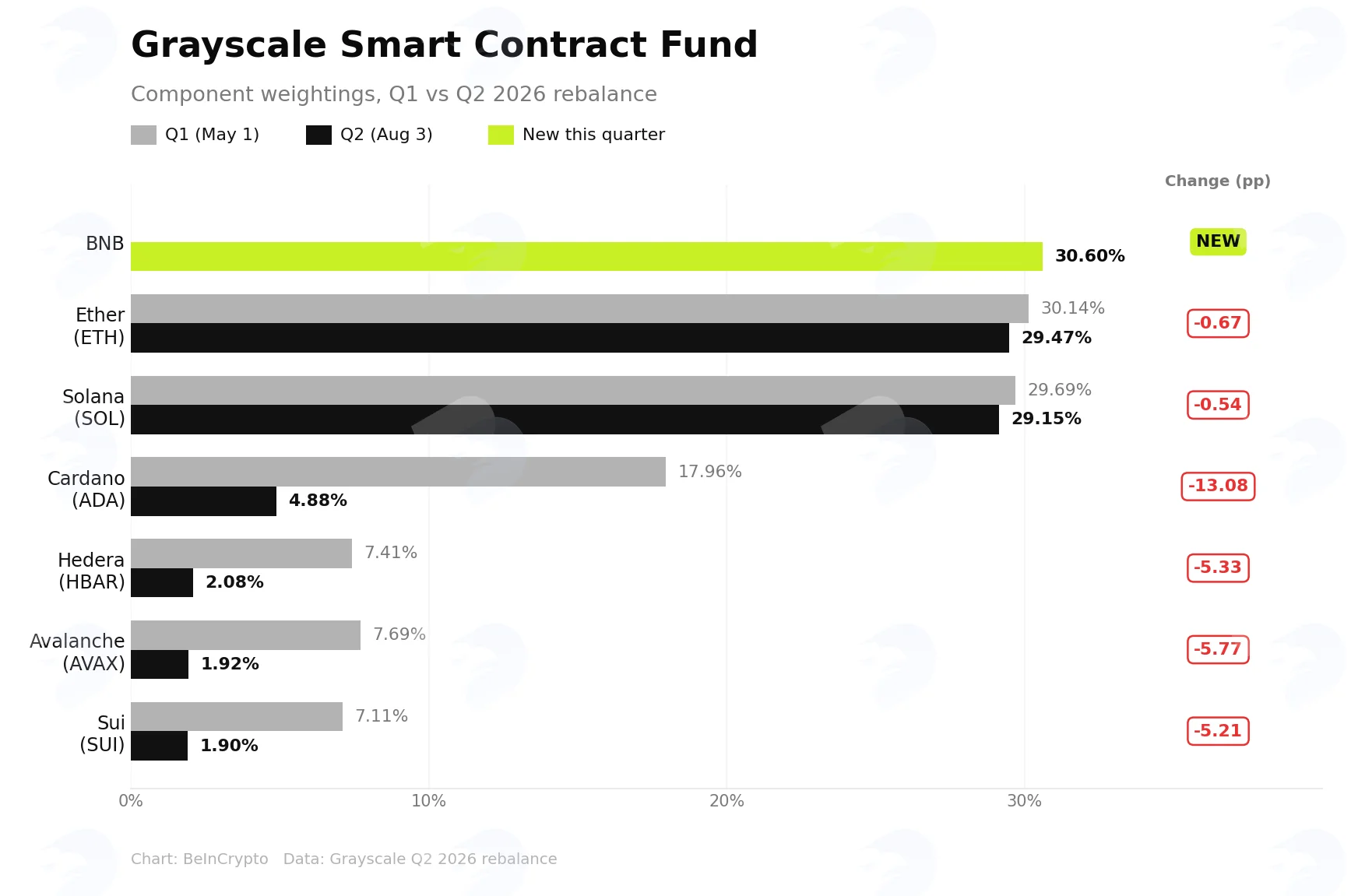Select the NEW badge next to BNB

[1218, 241]
